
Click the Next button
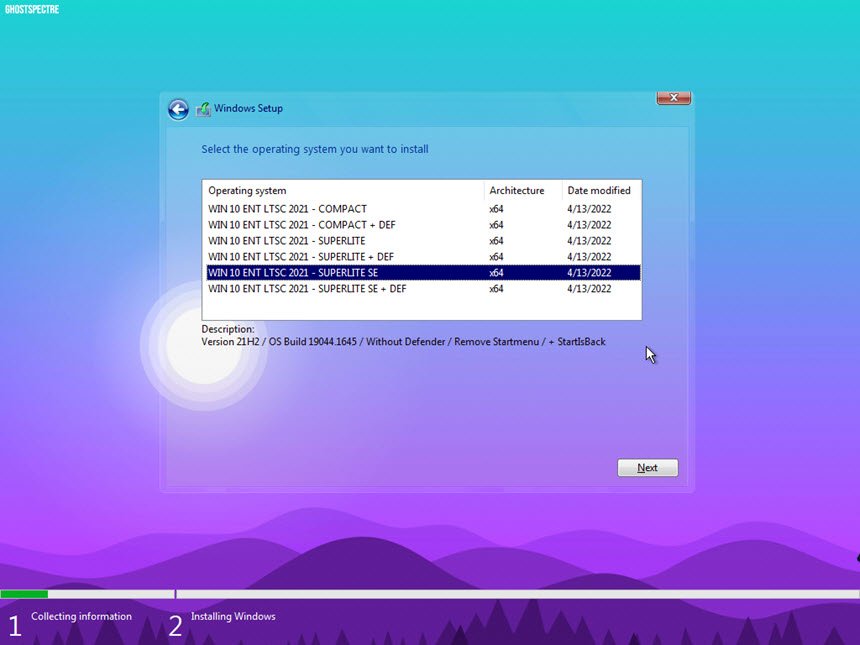click(647, 468)
